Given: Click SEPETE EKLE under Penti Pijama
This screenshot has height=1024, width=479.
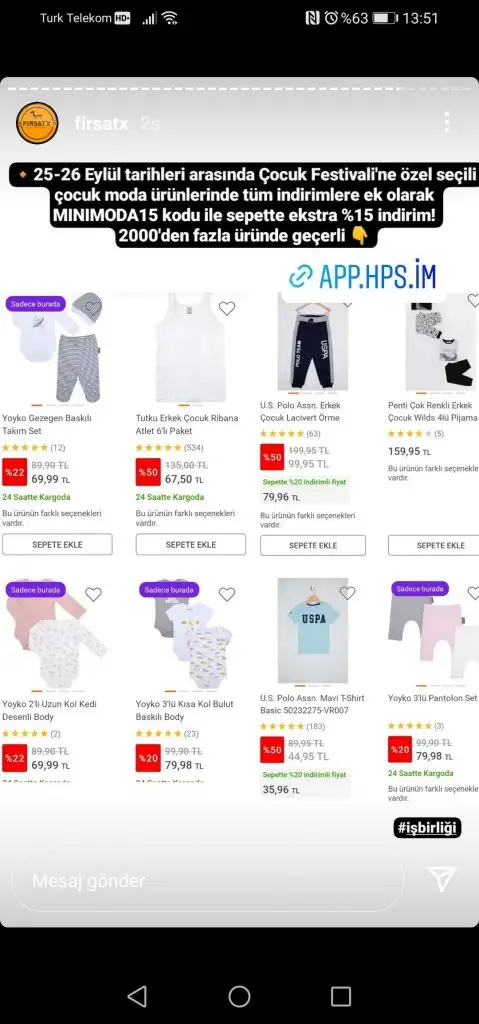Looking at the screenshot, I should 436,545.
